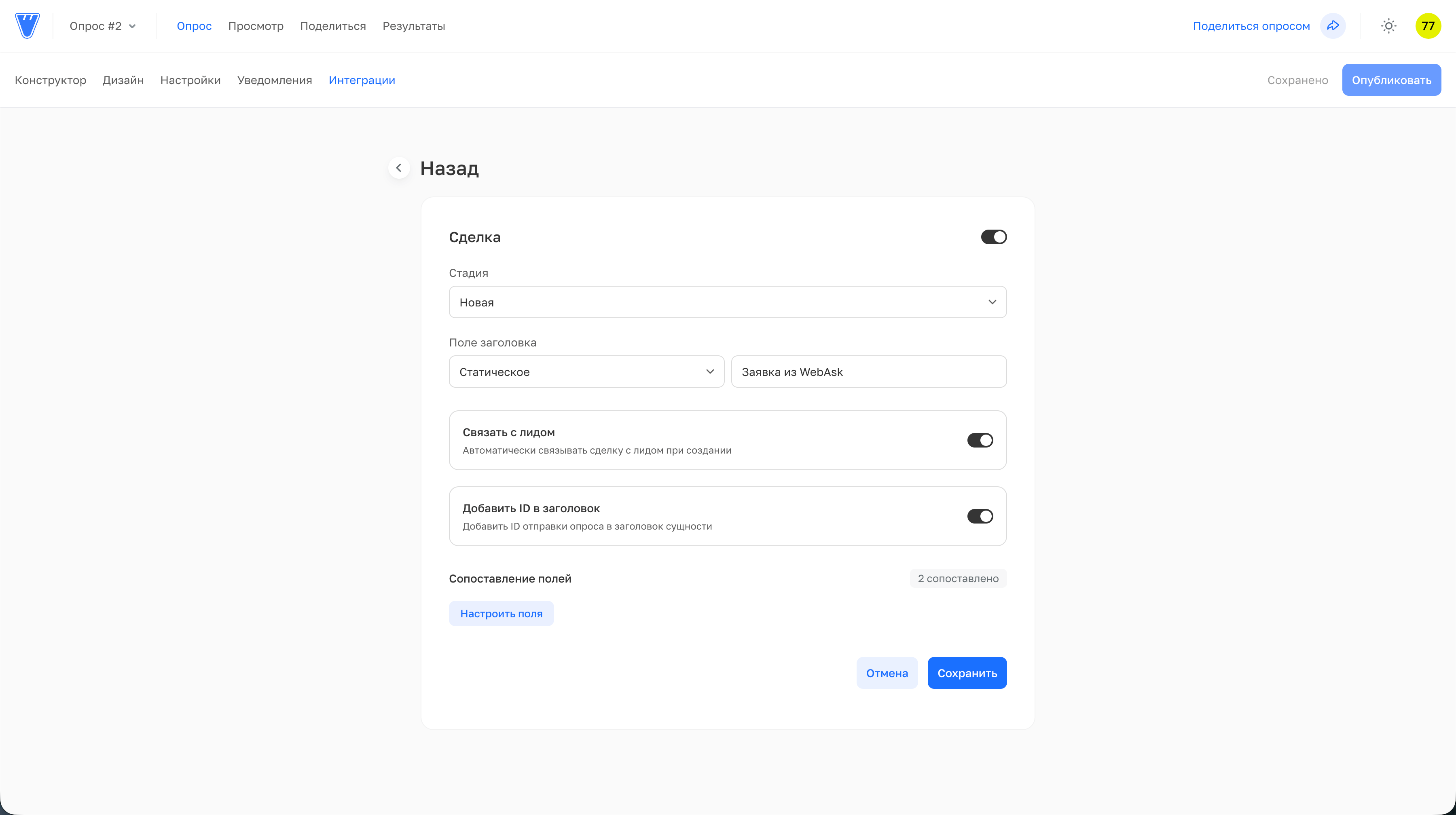The width and height of the screenshot is (1456, 815).
Task: Open the Статическое title field dropdown
Action: [x=586, y=372]
